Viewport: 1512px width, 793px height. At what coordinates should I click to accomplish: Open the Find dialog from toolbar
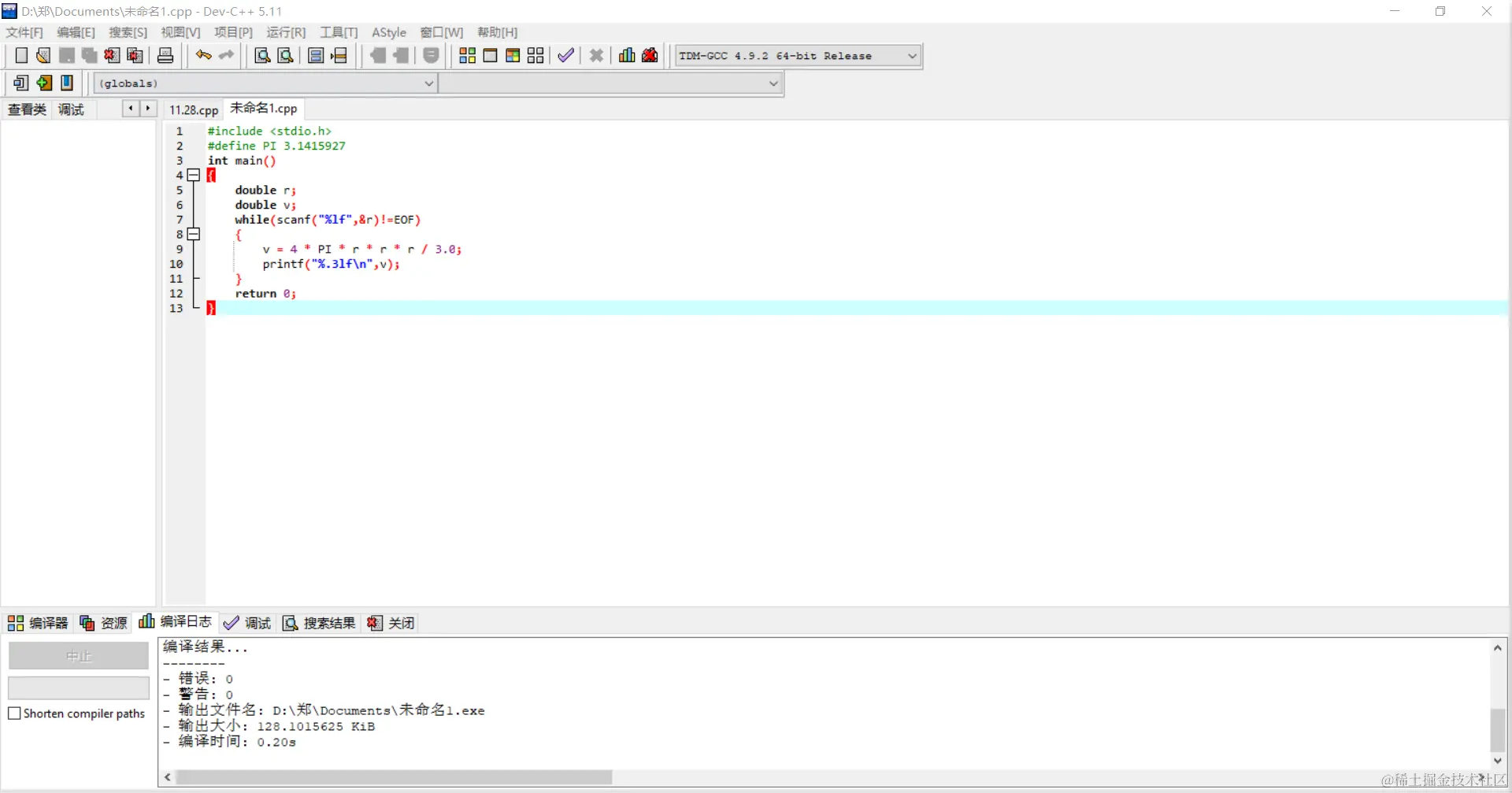(262, 55)
